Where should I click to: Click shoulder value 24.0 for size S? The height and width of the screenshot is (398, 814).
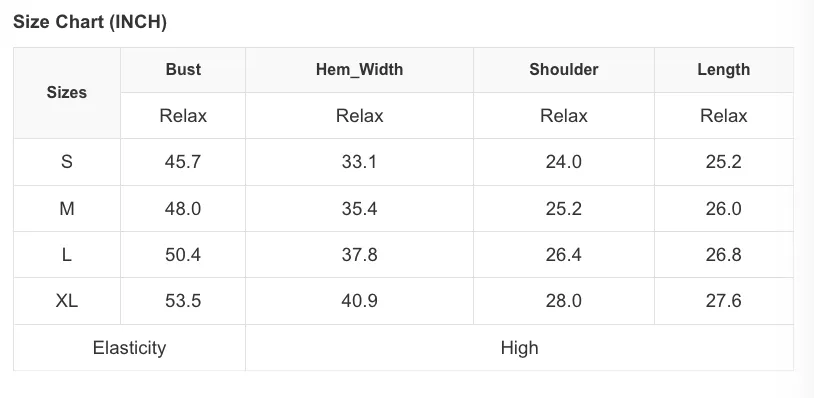pos(564,162)
